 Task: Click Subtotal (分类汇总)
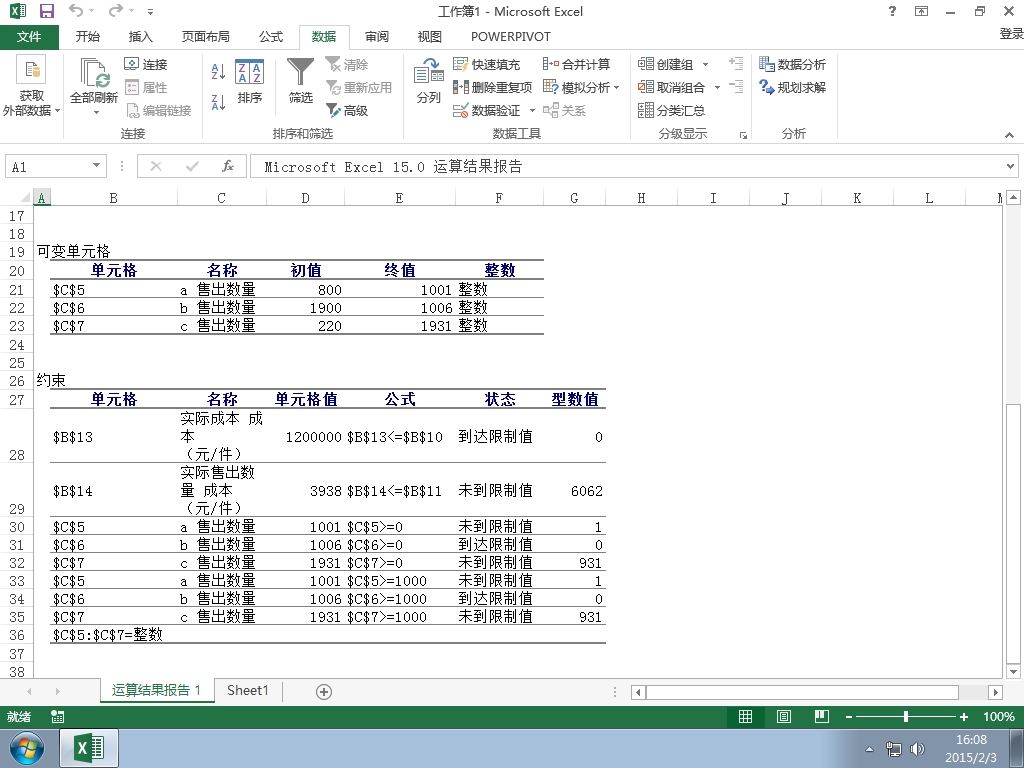671,110
